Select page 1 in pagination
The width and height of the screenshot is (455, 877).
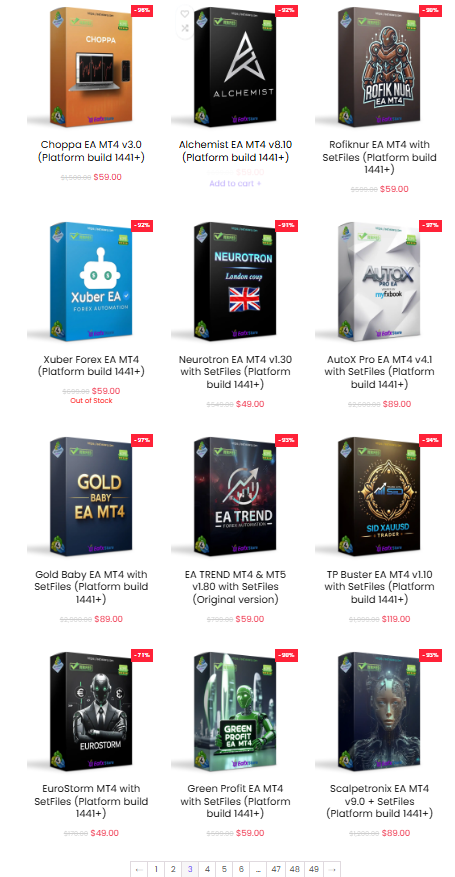(156, 869)
